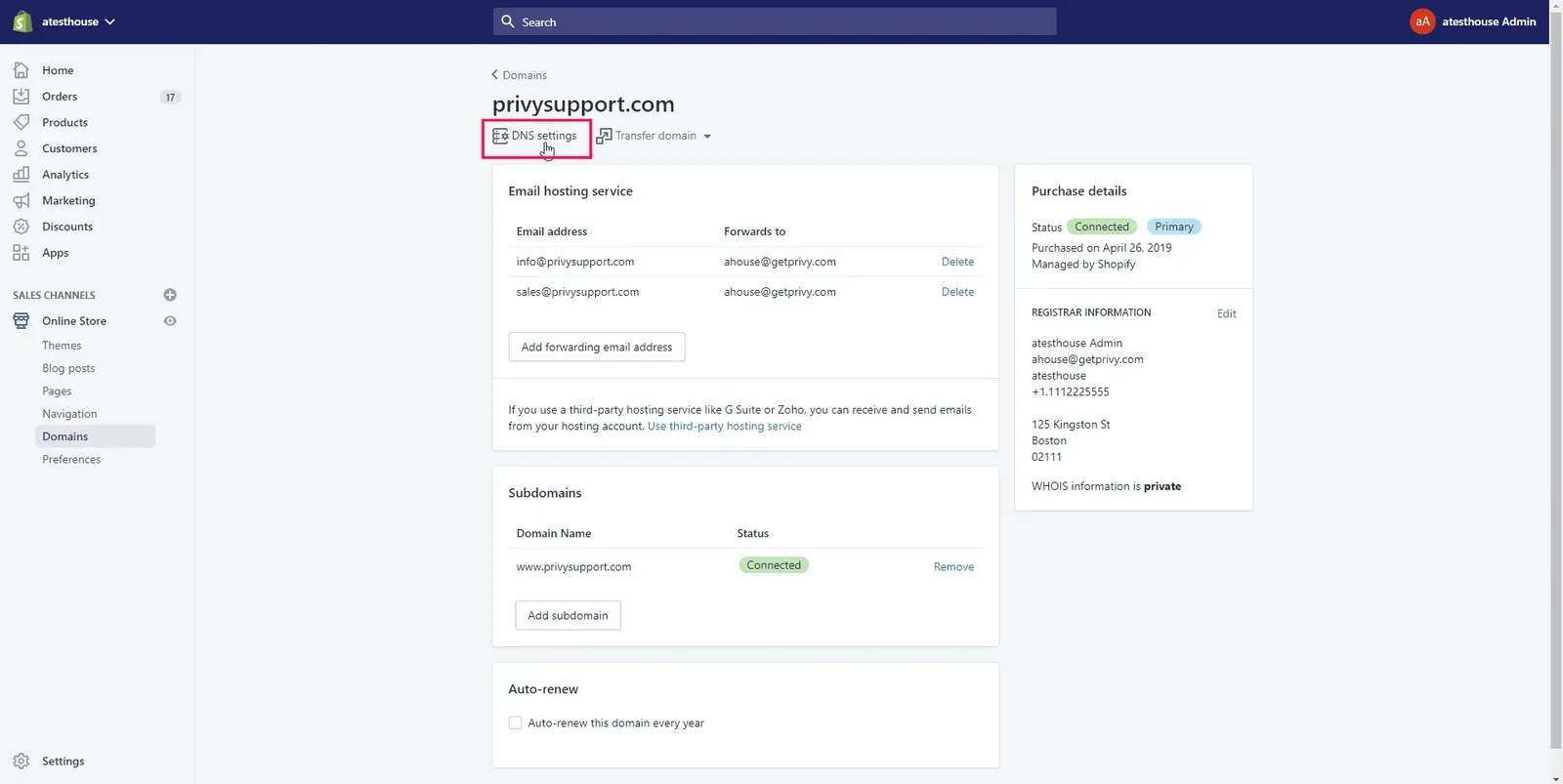Viewport: 1563px width, 784px height.
Task: Click Add forwarding email address button
Action: (x=597, y=347)
